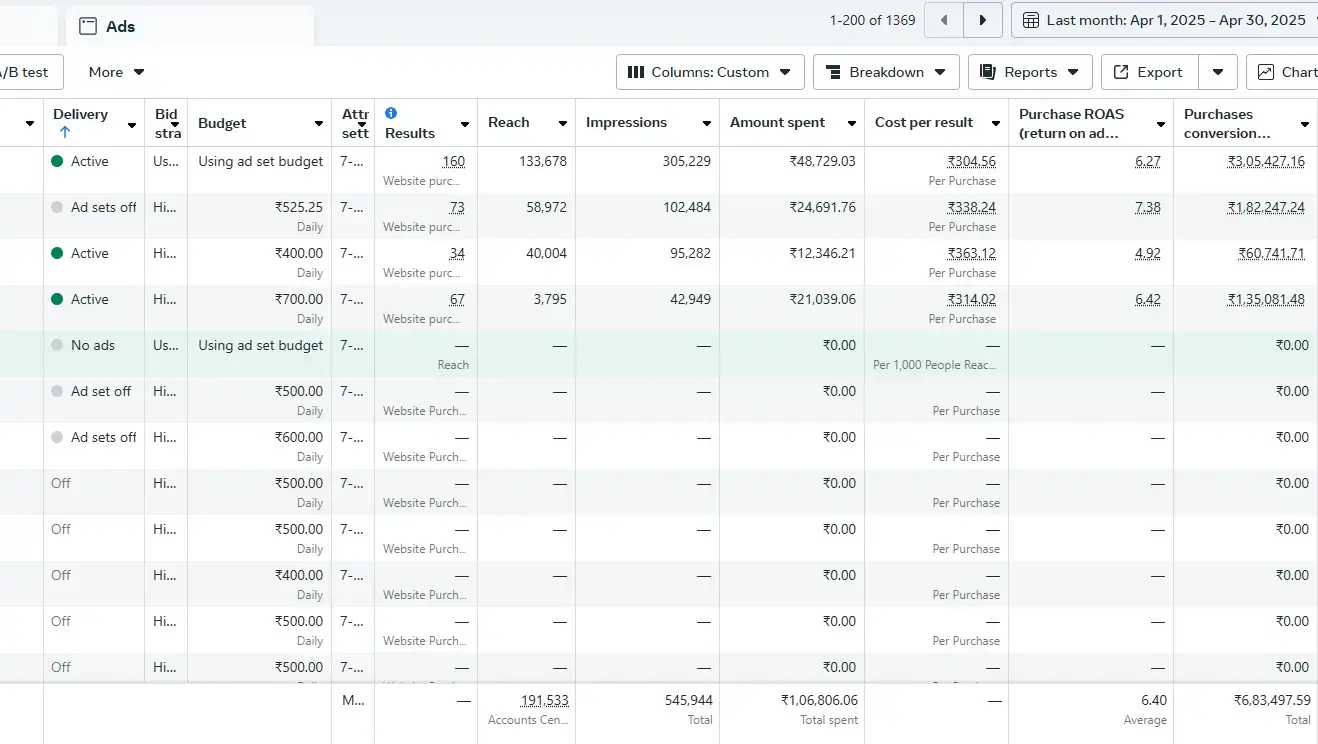1318x744 pixels.
Task: Open the Results column menu arrow
Action: 464,124
